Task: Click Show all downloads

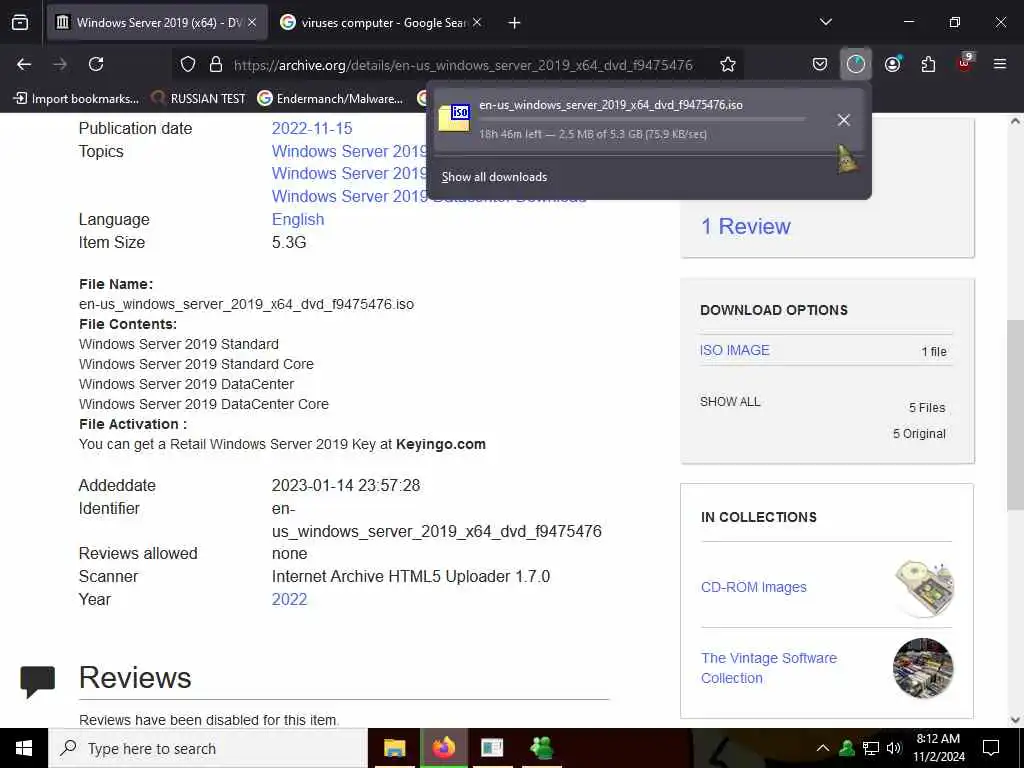Action: pyautogui.click(x=494, y=177)
